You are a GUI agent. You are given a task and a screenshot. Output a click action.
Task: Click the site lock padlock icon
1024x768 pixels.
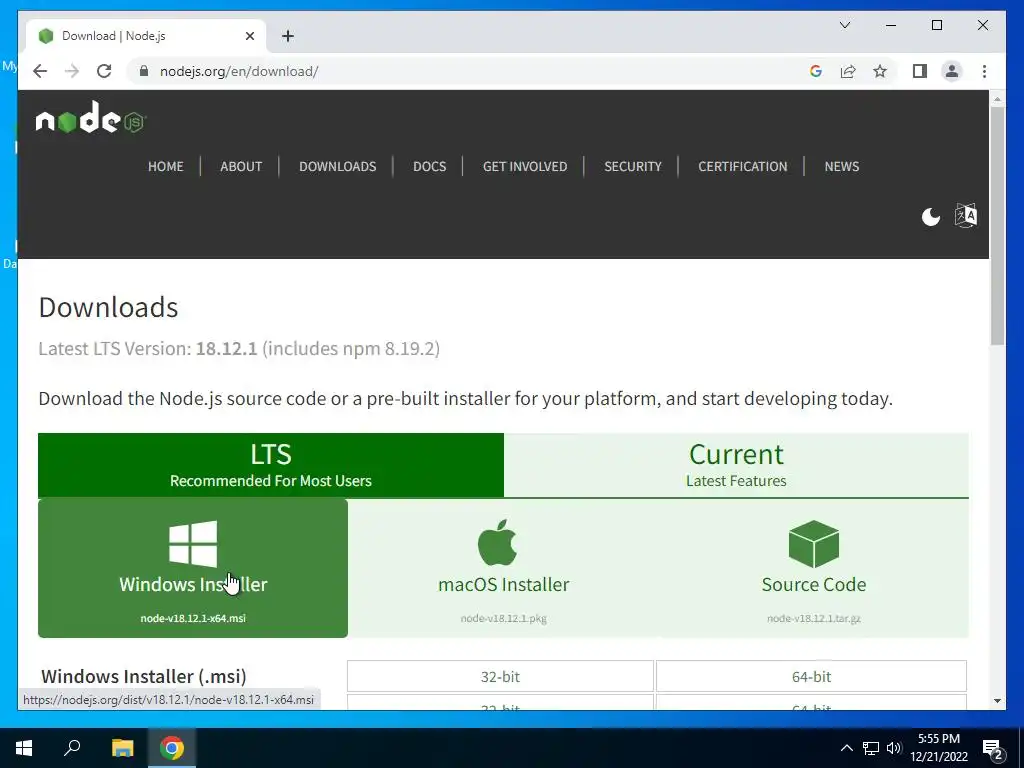144,71
